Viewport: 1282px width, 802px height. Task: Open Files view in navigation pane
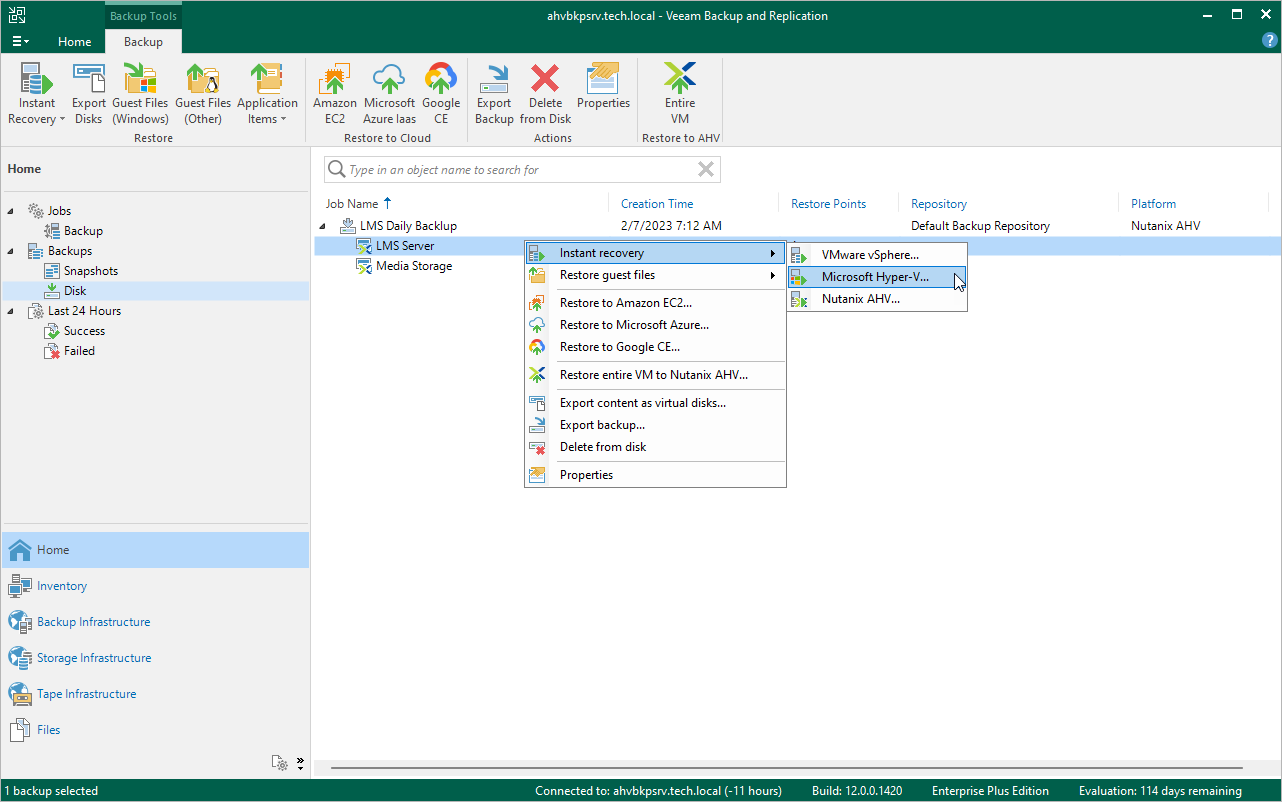tap(156, 730)
